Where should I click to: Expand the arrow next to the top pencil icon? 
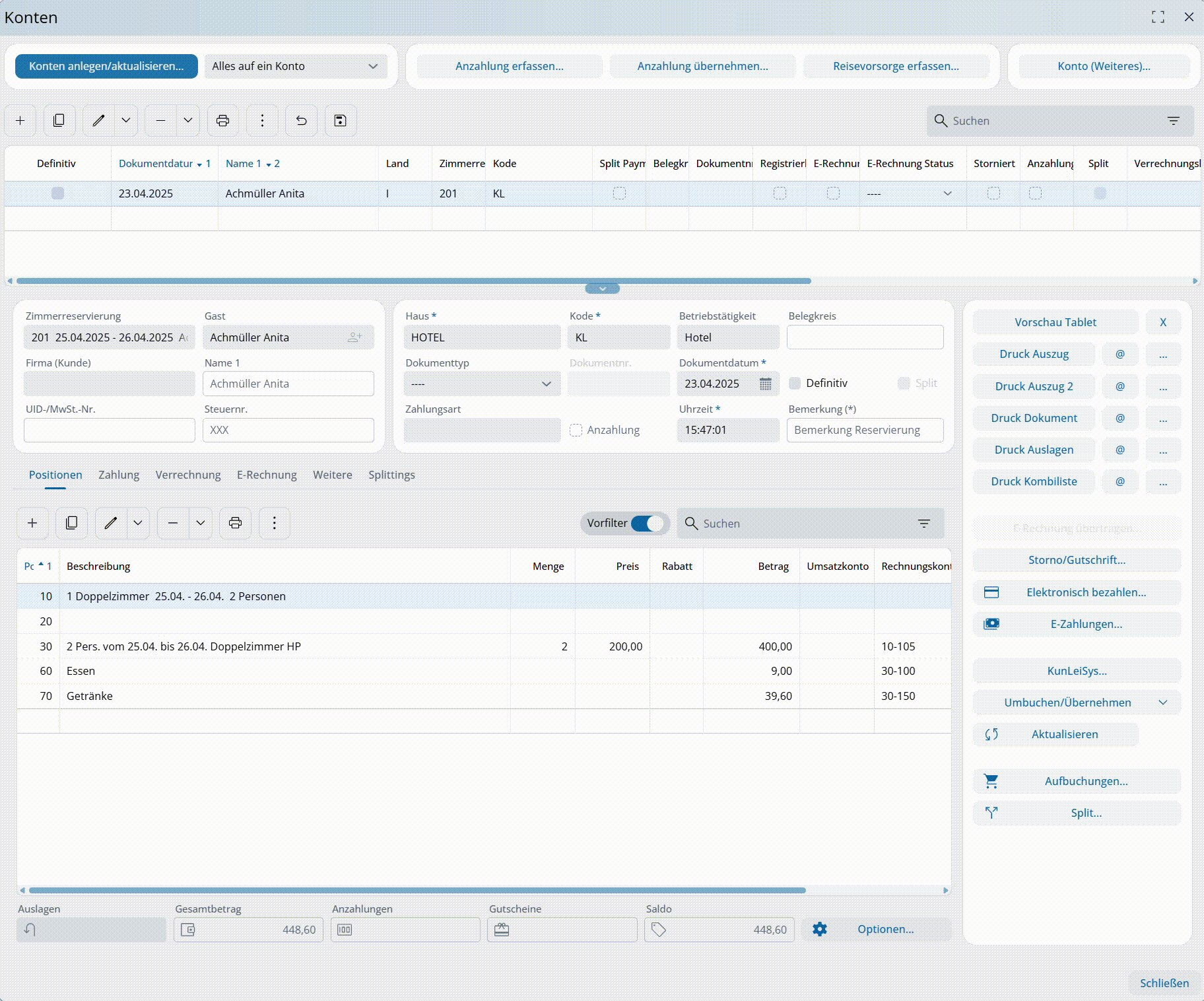126,121
